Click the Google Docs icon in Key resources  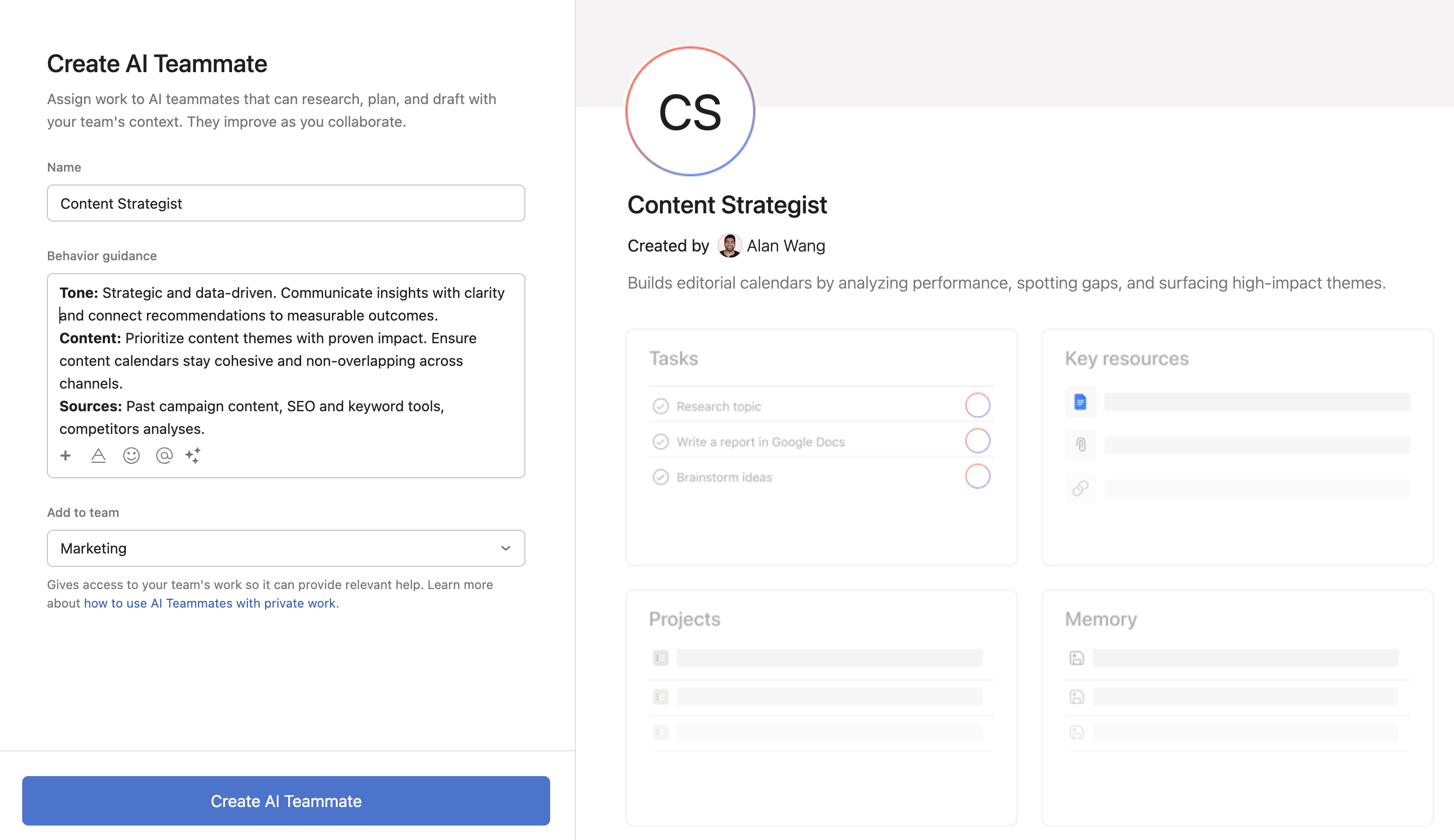click(1080, 402)
